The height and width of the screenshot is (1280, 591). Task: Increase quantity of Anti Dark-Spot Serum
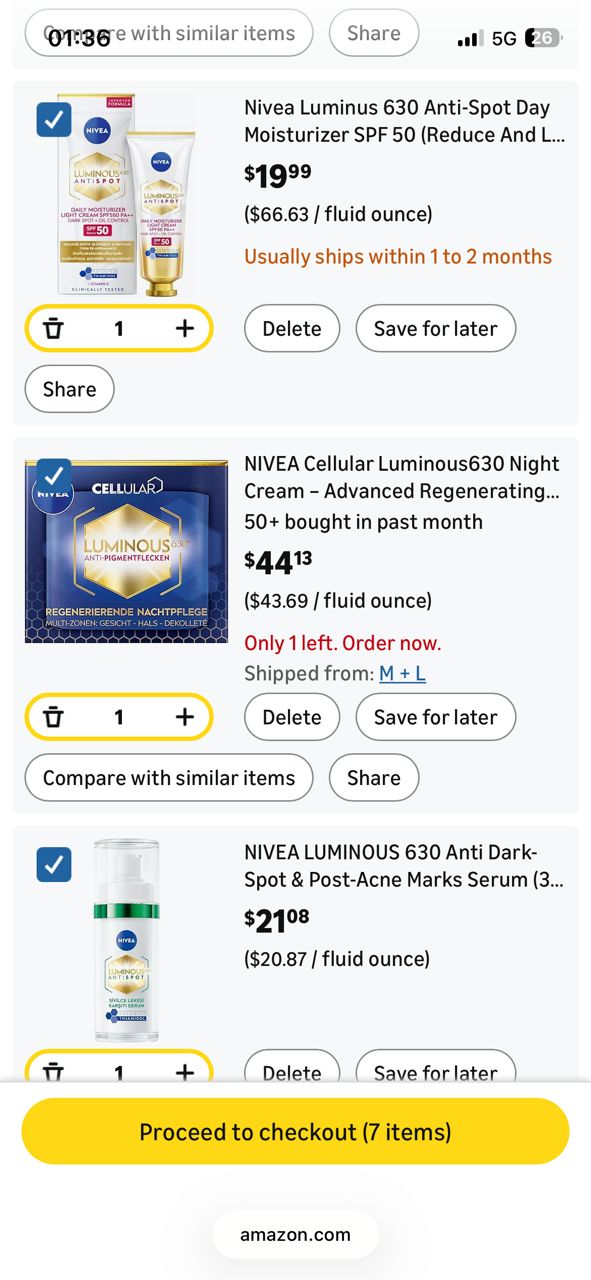point(185,1072)
